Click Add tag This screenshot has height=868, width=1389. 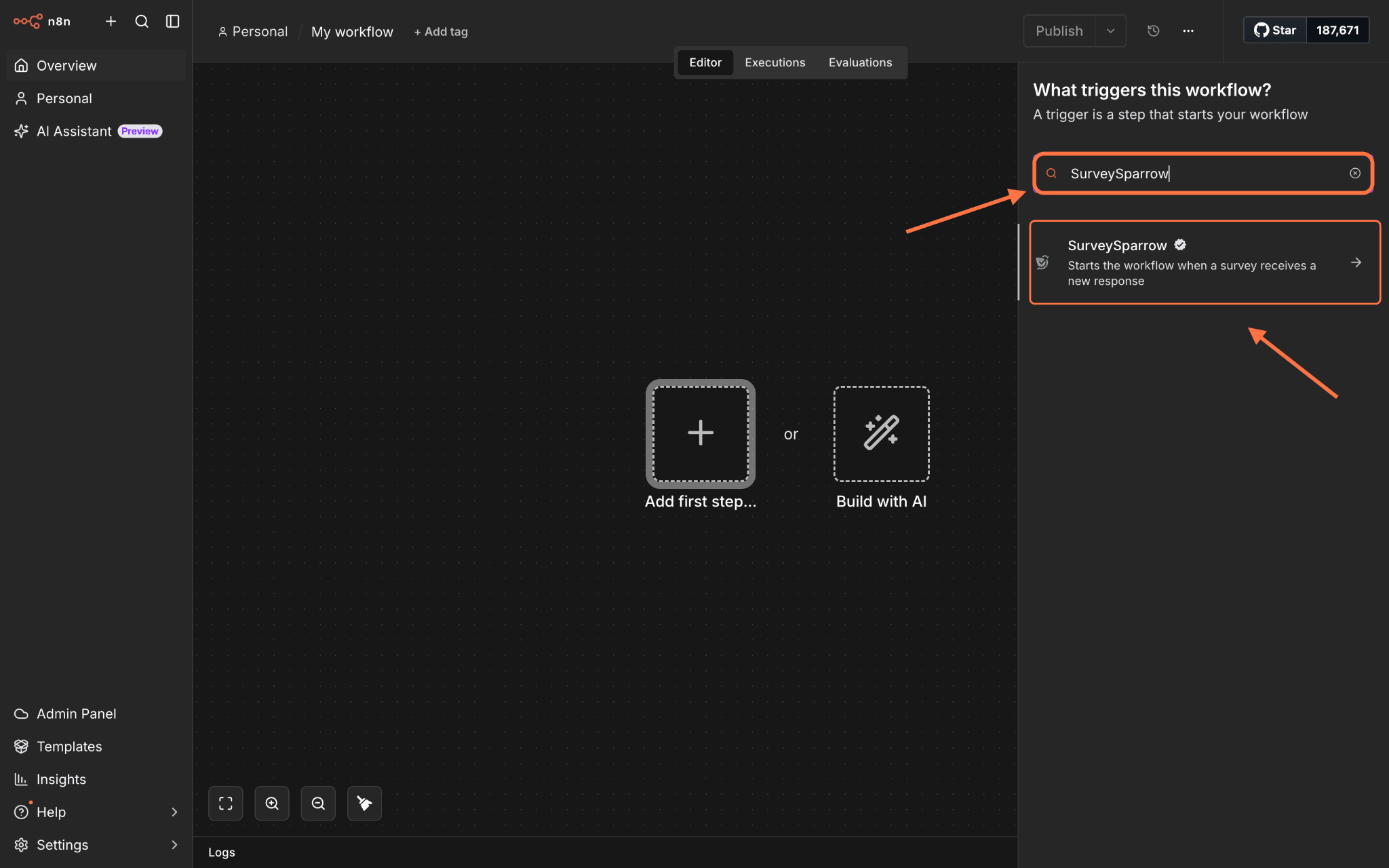pos(441,32)
